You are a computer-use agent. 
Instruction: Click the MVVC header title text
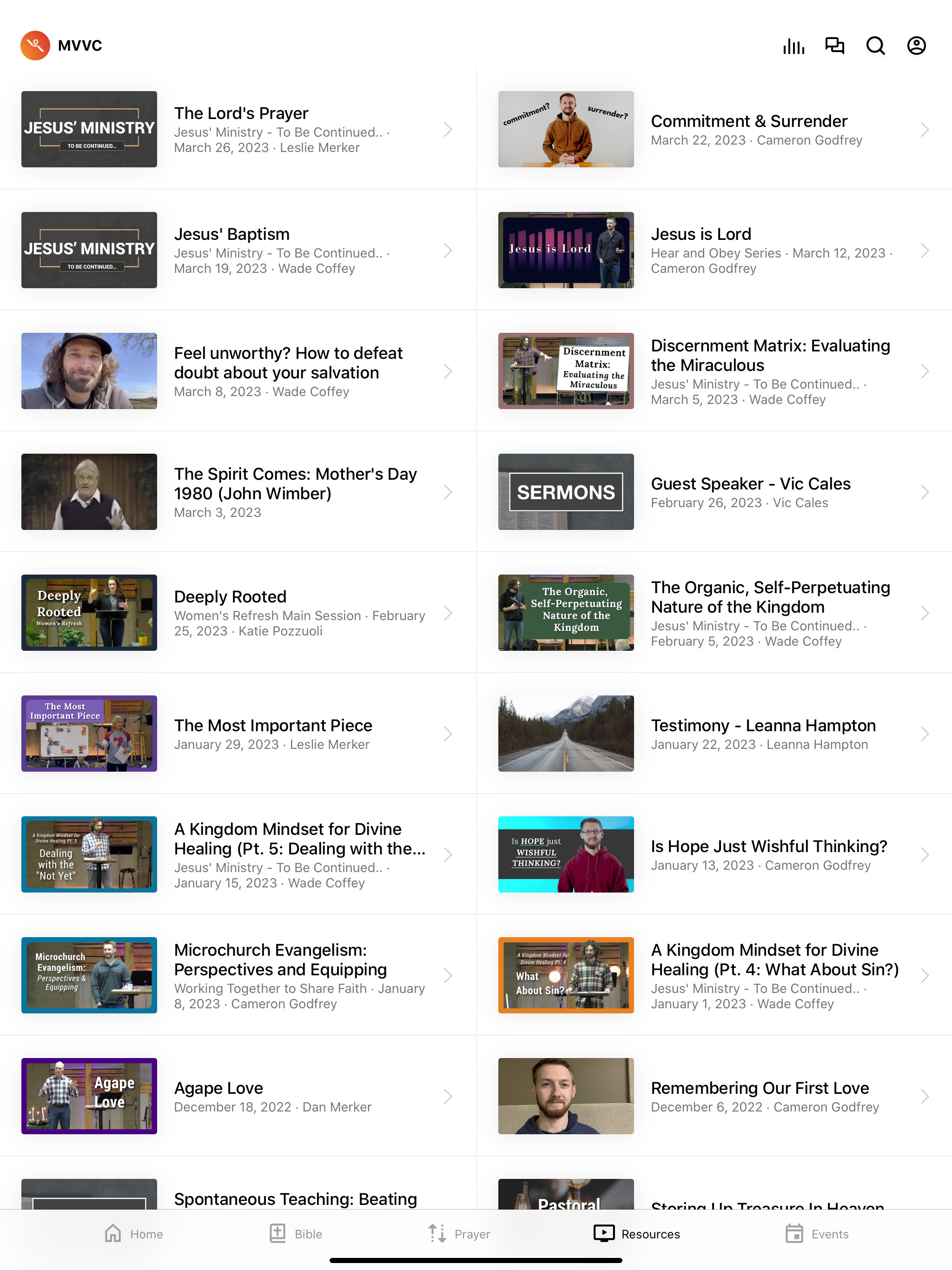coord(80,46)
